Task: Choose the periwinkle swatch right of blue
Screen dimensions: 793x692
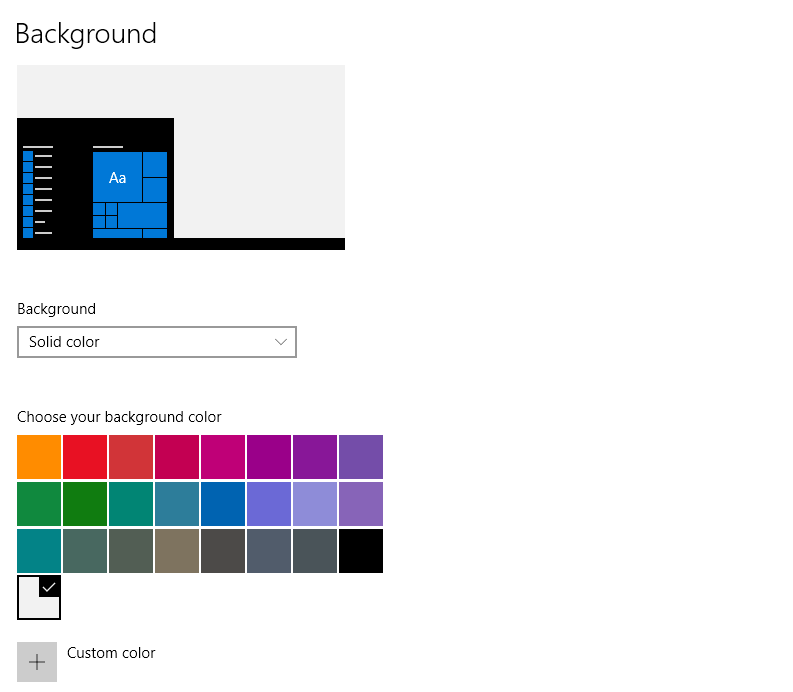Action: 269,504
